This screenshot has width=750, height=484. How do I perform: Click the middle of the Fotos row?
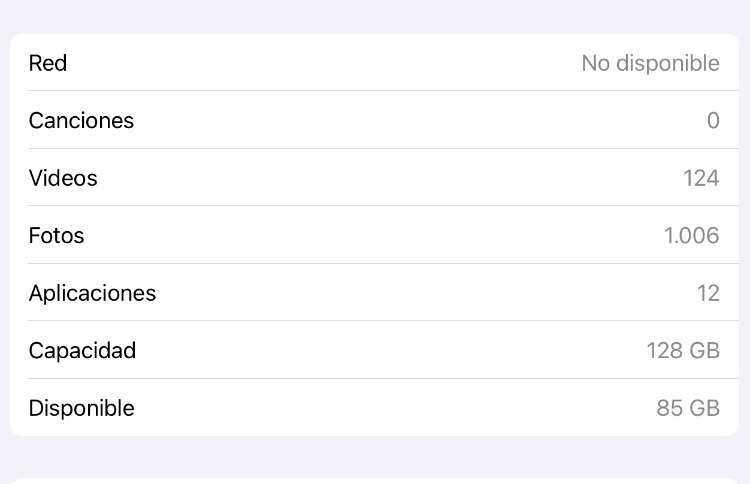coord(375,235)
